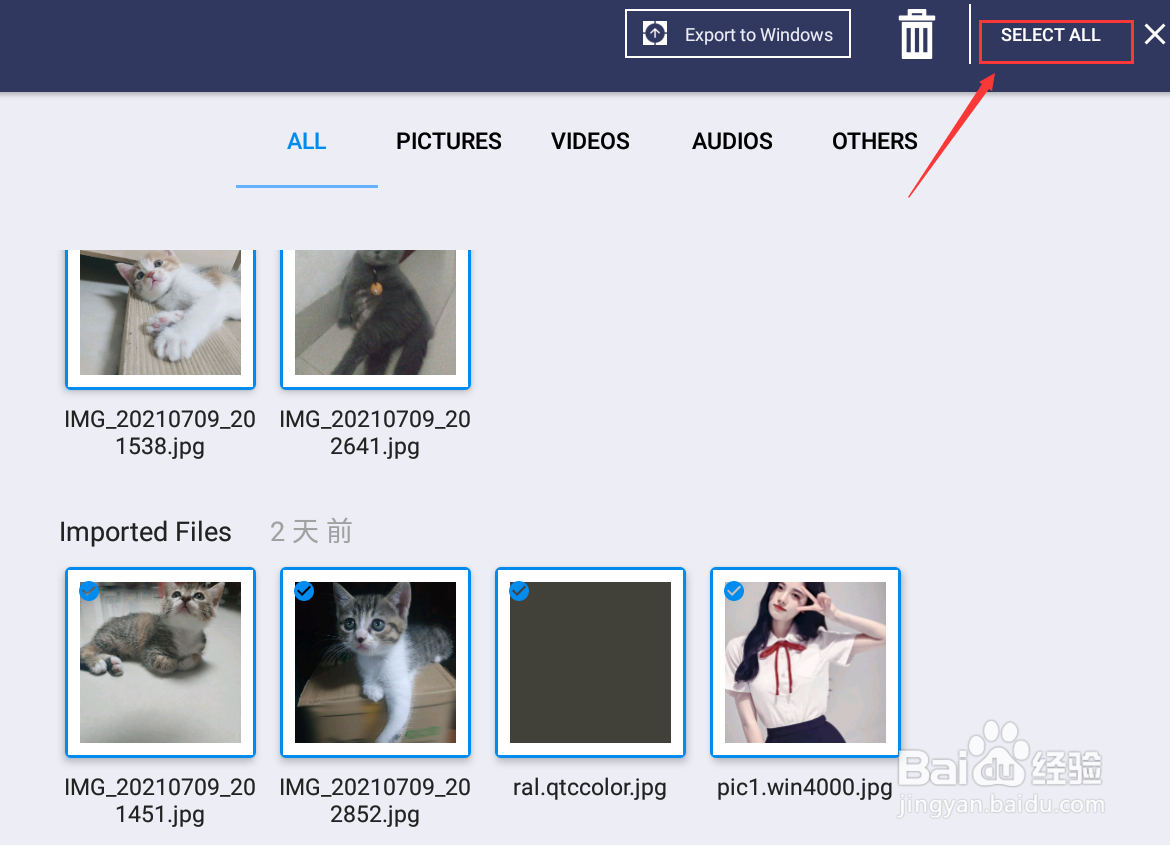This screenshot has height=845, width=1170.
Task: Close the file manager with the X icon
Action: coord(1155,33)
